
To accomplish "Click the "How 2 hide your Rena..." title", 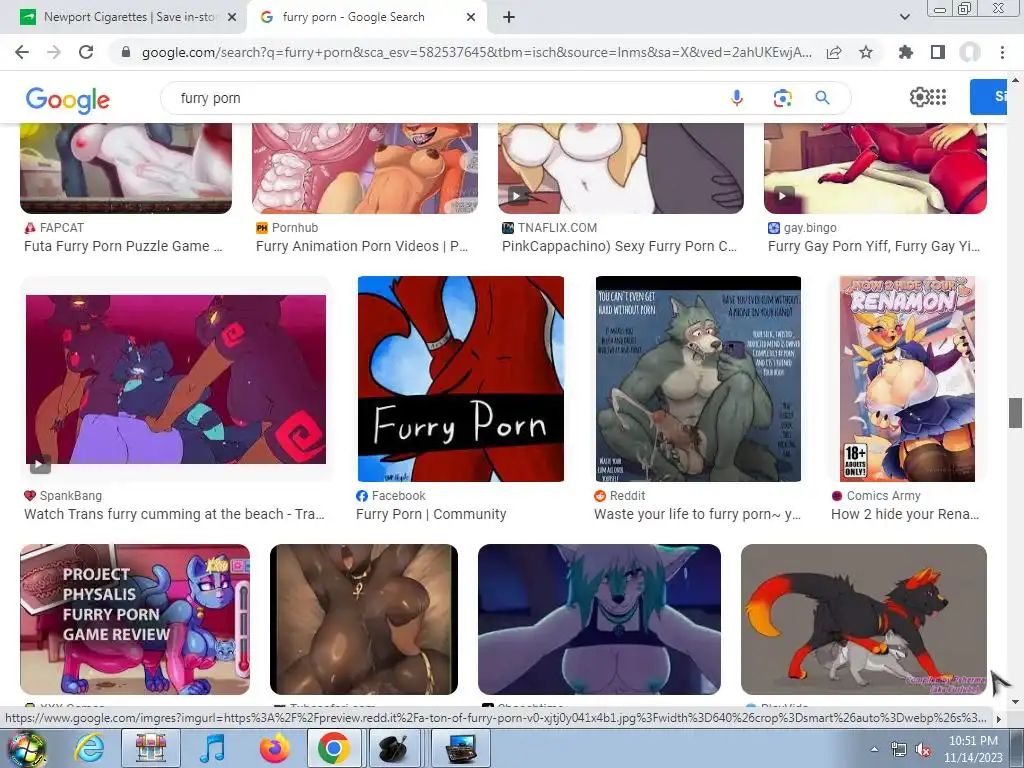I will pyautogui.click(x=905, y=514).
